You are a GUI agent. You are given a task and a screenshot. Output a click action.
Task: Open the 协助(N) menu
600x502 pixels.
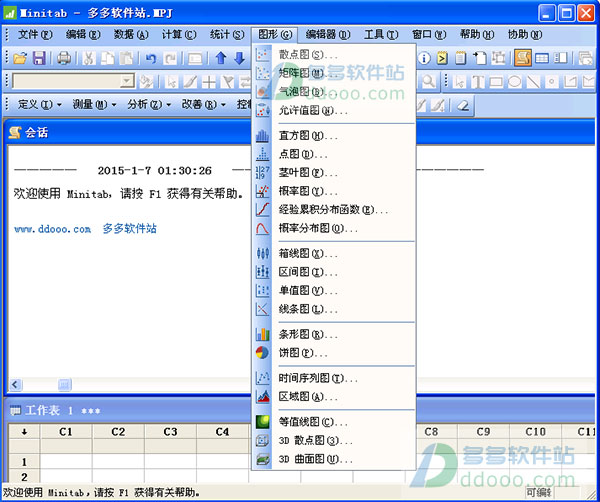(525, 35)
